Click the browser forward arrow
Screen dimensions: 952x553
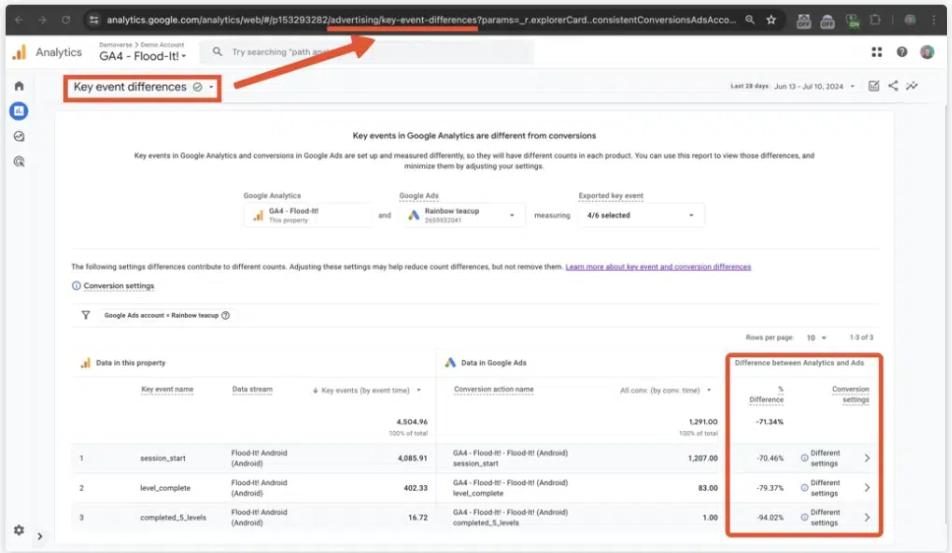click(42, 20)
